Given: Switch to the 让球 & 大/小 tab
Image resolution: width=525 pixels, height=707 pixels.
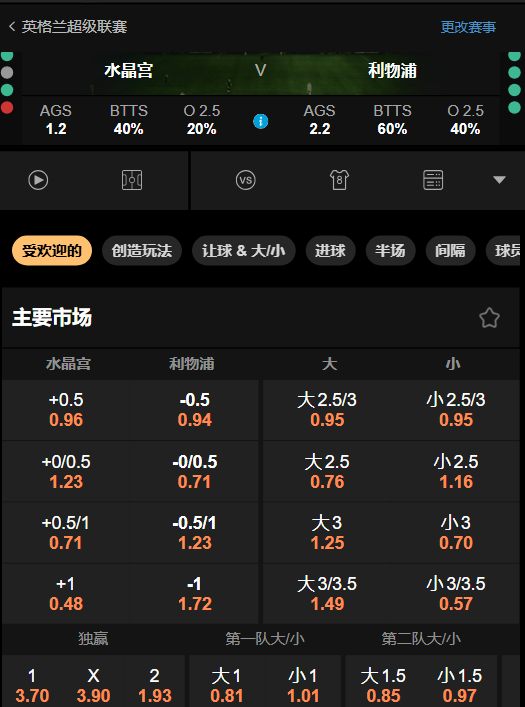Looking at the screenshot, I should (244, 250).
